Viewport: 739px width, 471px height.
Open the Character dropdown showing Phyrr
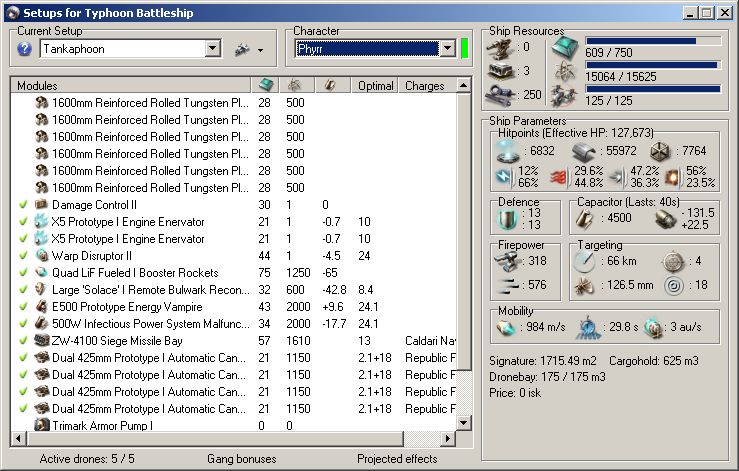pos(446,49)
